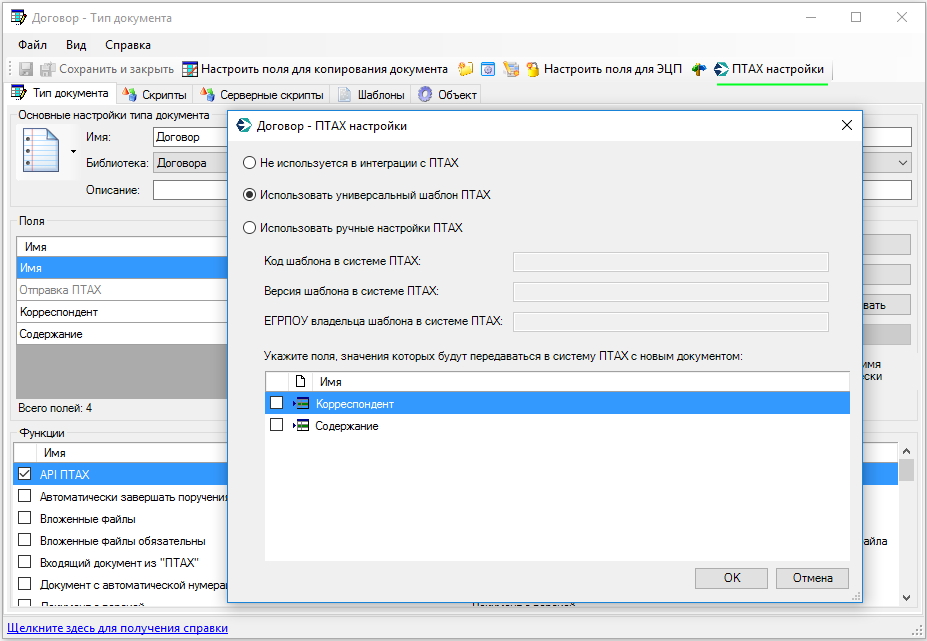Viewport: 927px width, 641px height.
Task: Go to the Шаблоны tab
Action: click(371, 95)
